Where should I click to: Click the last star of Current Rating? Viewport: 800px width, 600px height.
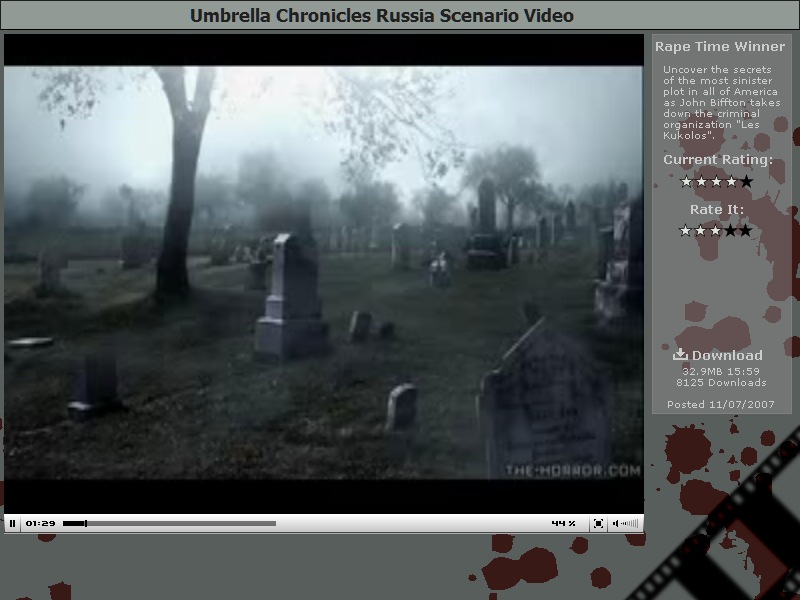(746, 181)
